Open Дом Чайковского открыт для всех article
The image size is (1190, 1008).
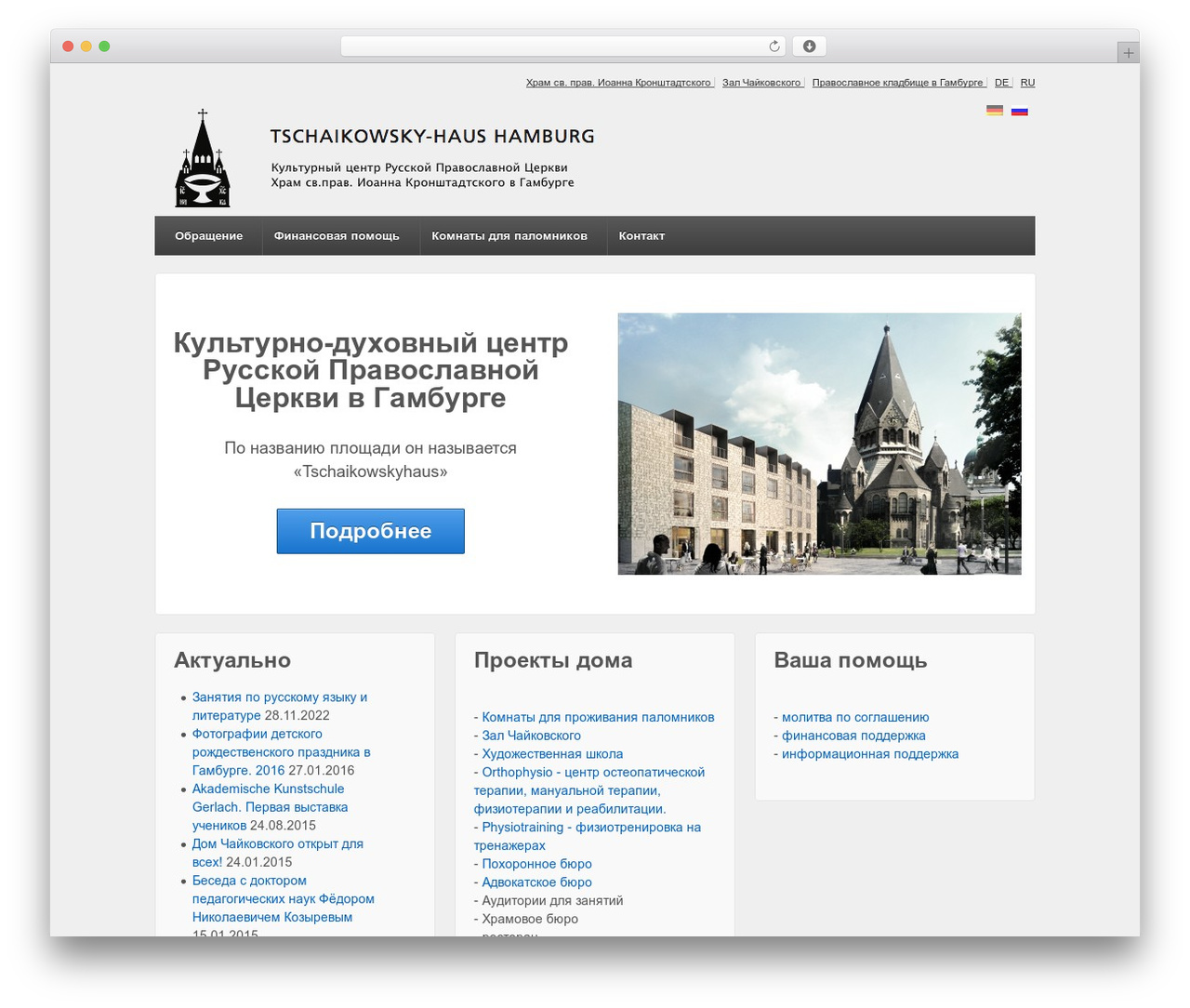tap(277, 853)
